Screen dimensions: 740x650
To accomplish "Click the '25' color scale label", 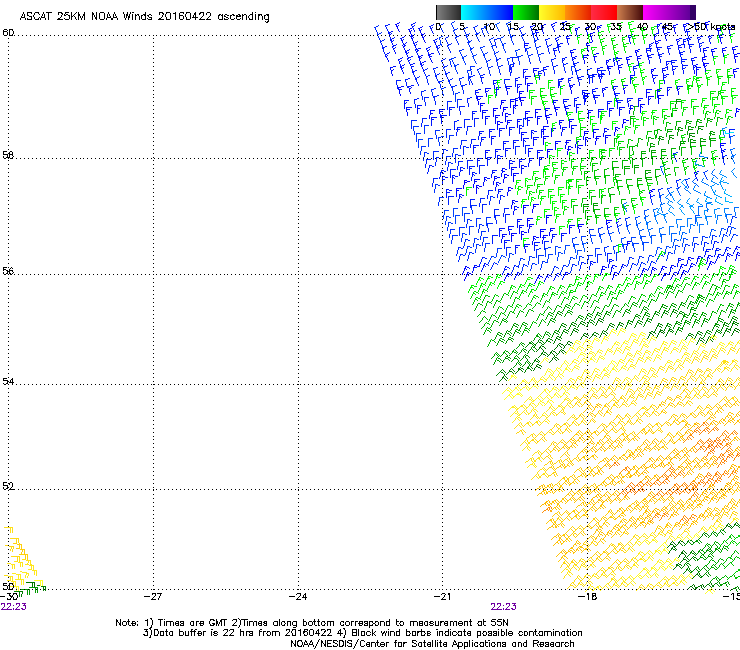I will click(565, 27).
